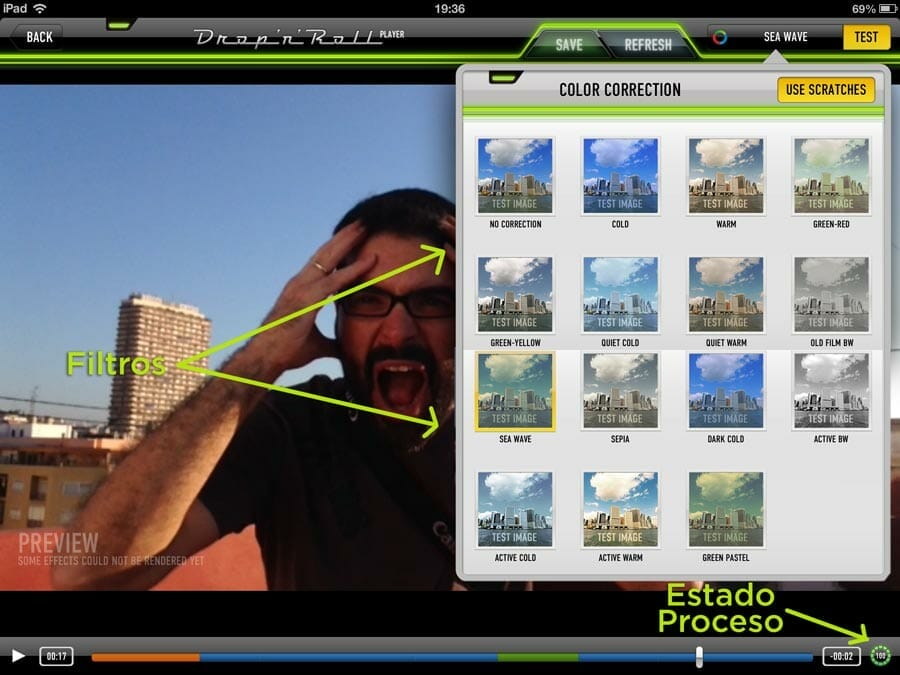Select No Correction to remove filters

pos(514,177)
